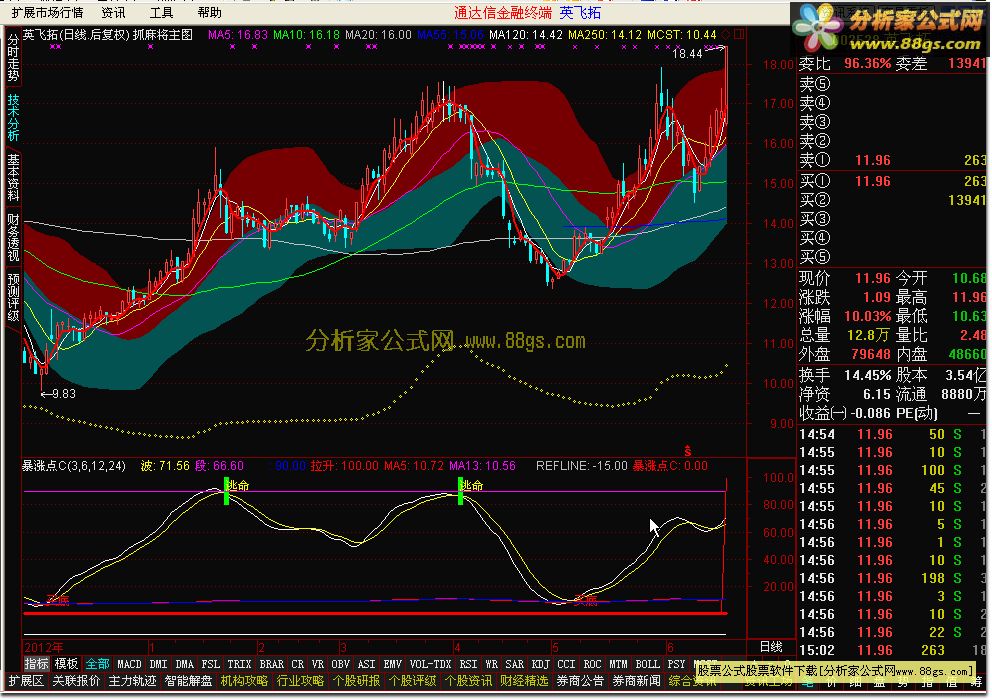Switch indicator to EMV
The height and width of the screenshot is (700, 992).
pos(392,664)
